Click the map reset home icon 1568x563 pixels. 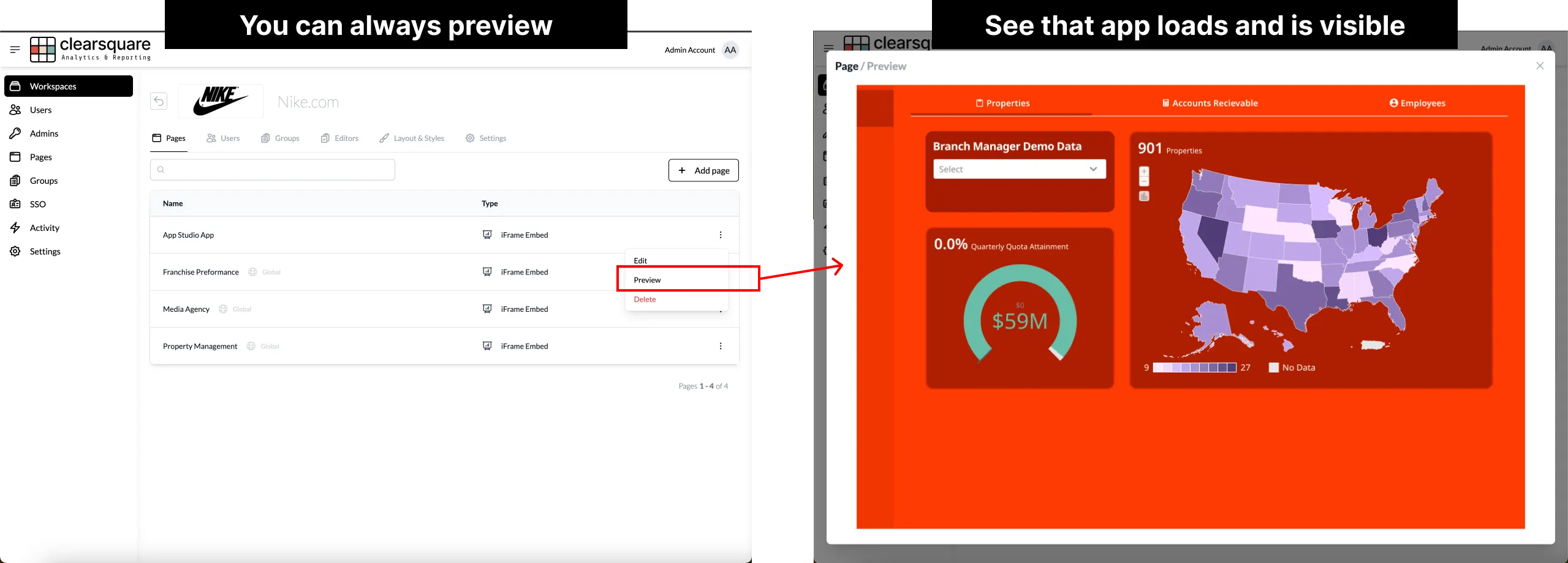pos(1144,196)
